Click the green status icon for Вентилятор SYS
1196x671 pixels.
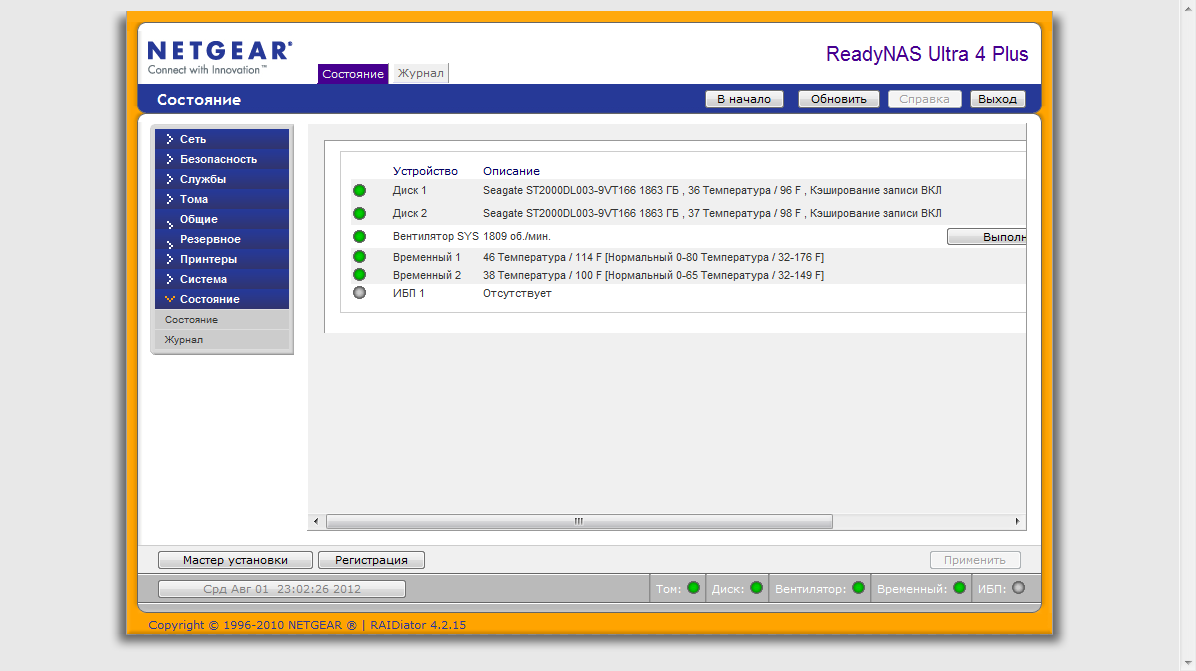(x=359, y=236)
